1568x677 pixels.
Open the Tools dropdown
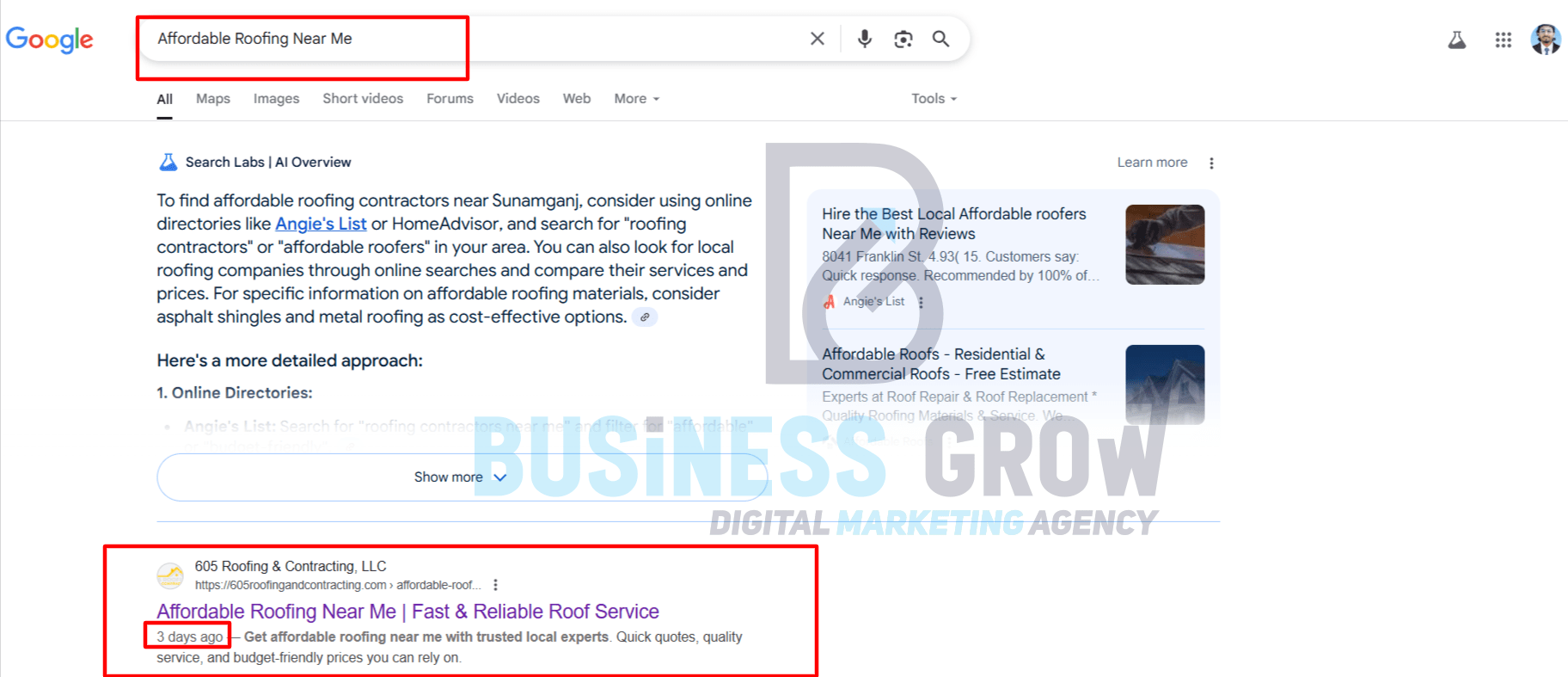[934, 99]
